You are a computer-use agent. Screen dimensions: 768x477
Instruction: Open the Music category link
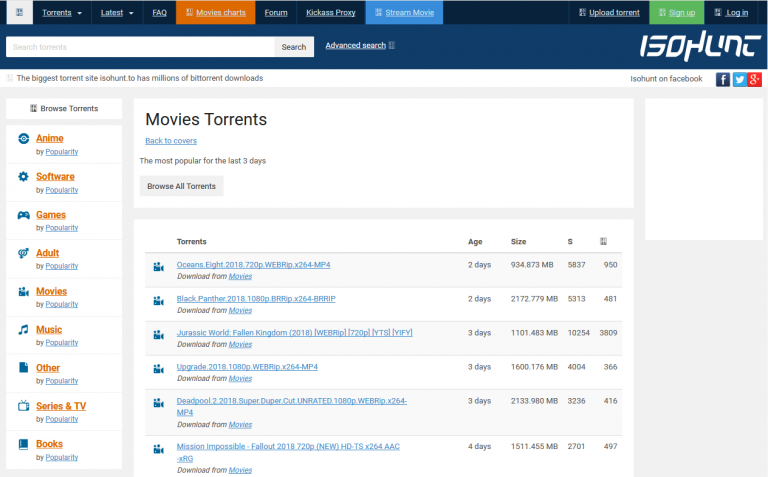[x=49, y=330]
